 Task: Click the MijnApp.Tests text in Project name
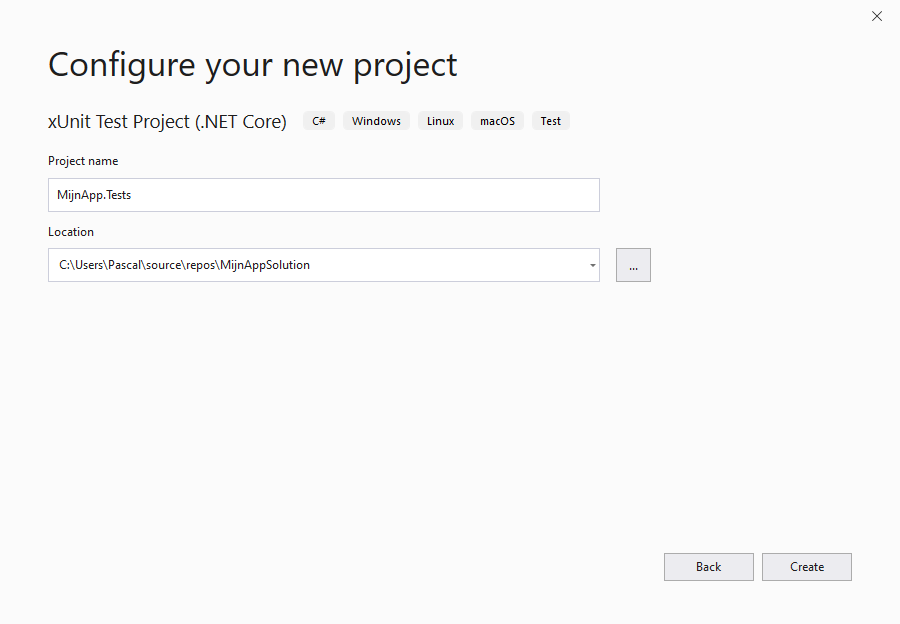tap(95, 195)
